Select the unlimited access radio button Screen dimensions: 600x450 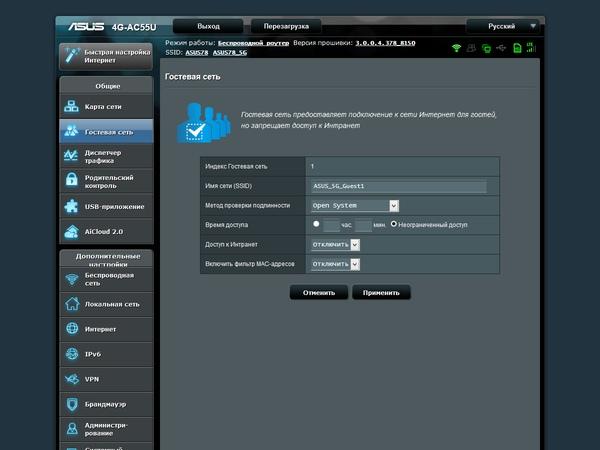click(393, 224)
